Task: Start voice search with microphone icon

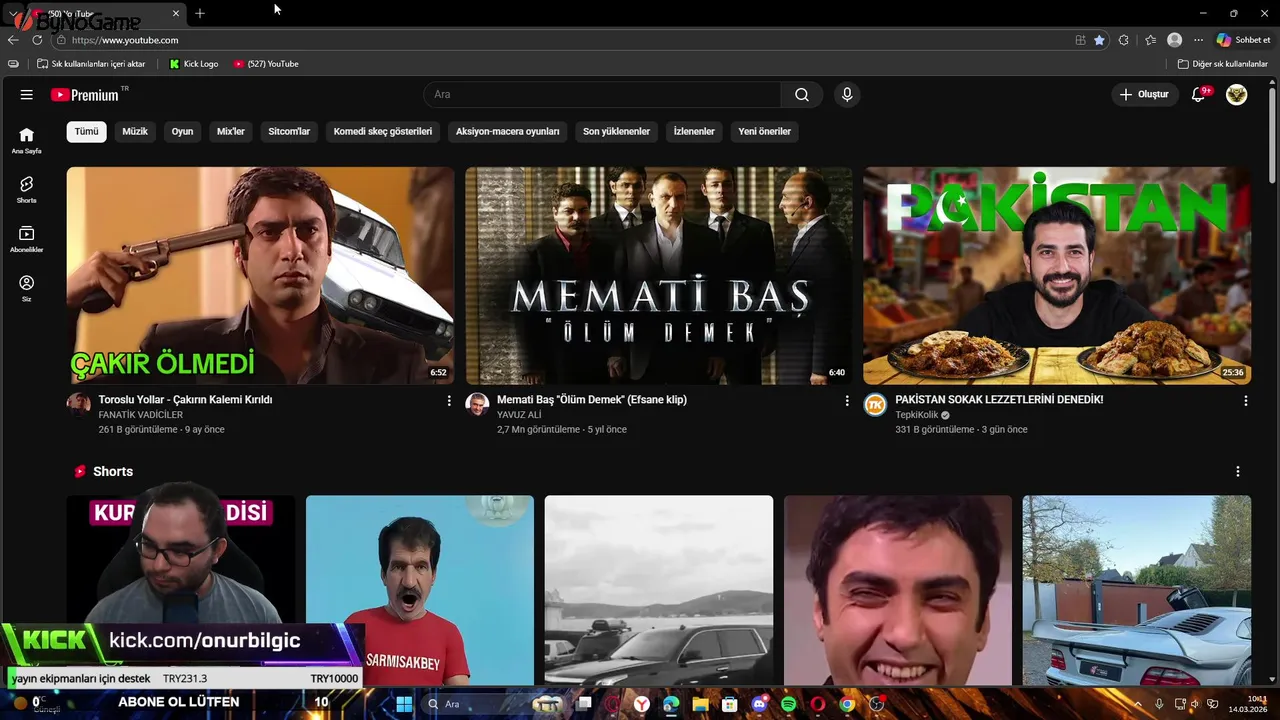Action: (x=847, y=95)
